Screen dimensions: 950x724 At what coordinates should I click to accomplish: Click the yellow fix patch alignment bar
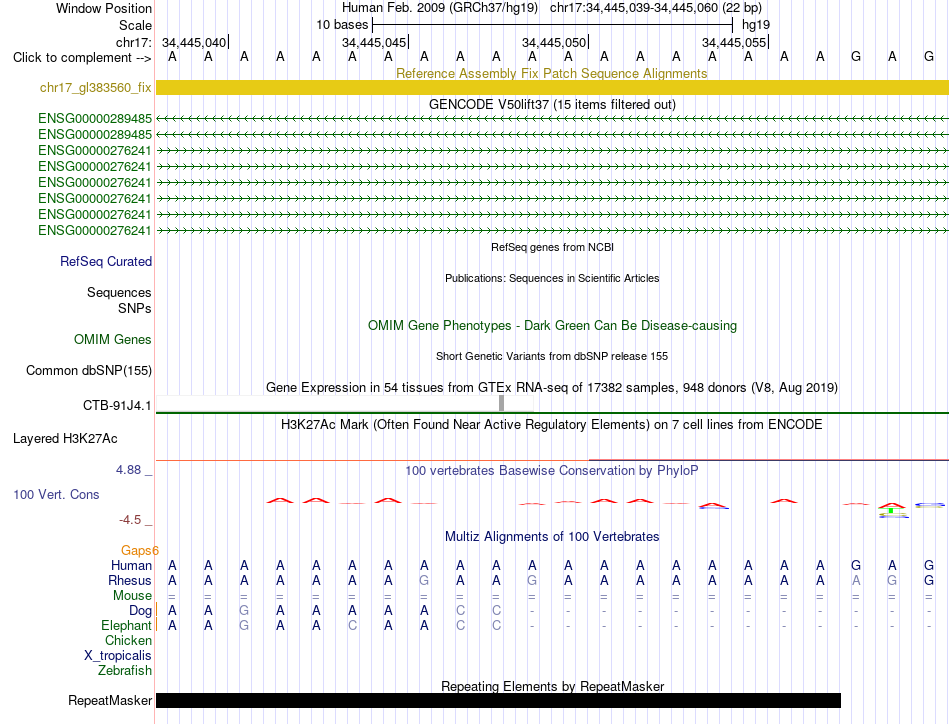click(x=552, y=88)
